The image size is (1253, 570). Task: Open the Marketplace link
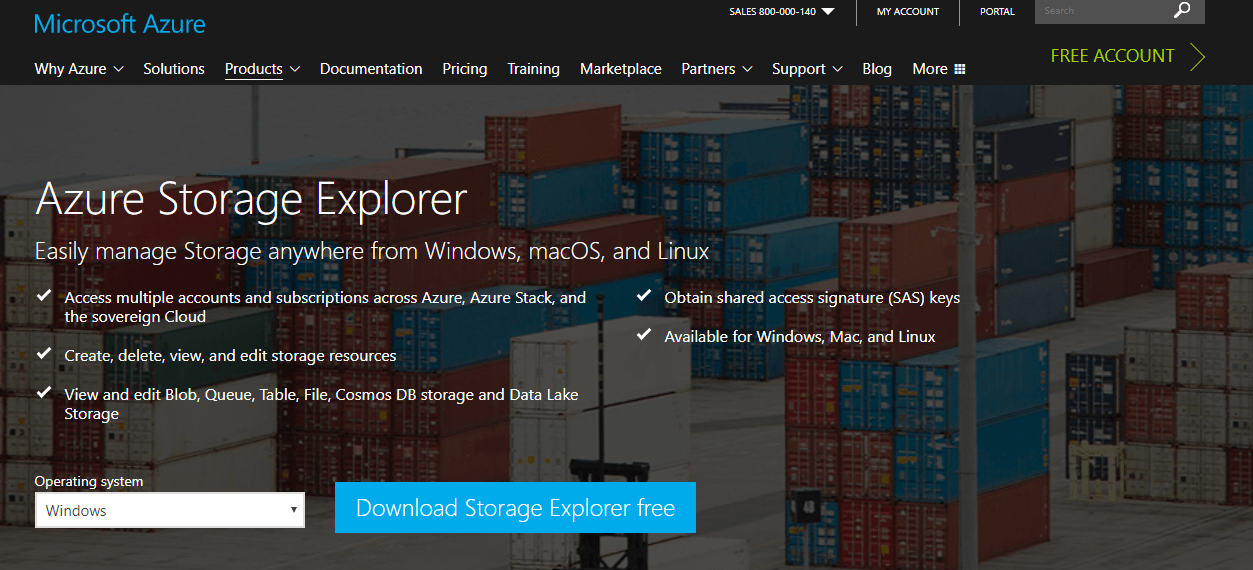(621, 69)
